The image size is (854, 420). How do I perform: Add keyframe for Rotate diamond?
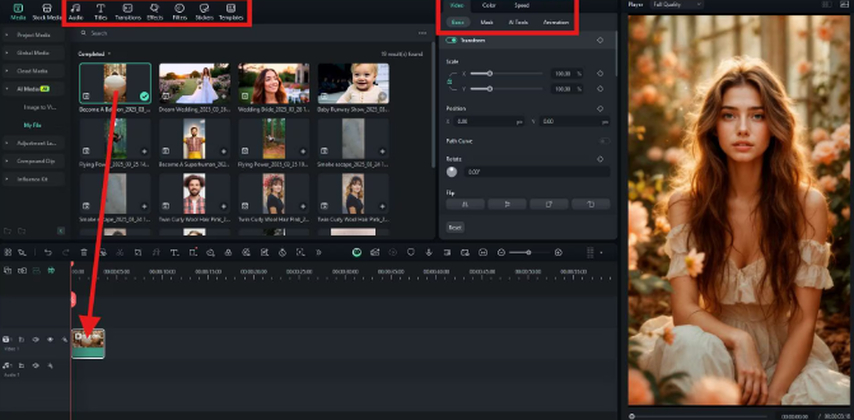click(600, 159)
